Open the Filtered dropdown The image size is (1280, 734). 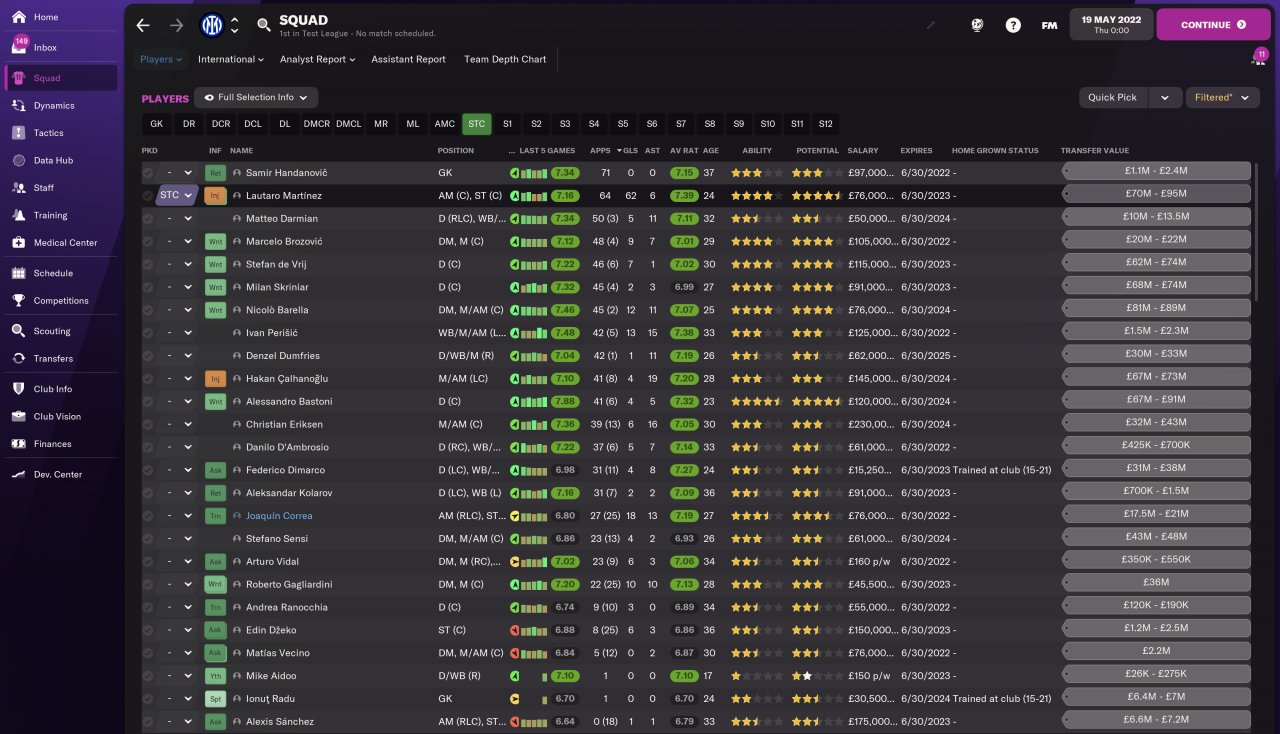coord(1222,97)
